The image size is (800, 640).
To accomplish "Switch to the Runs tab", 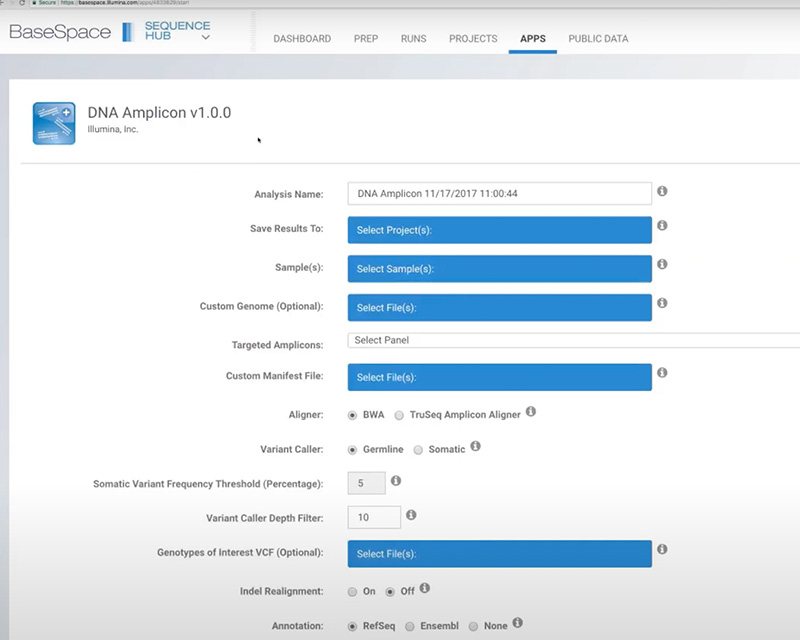I will tap(413, 39).
